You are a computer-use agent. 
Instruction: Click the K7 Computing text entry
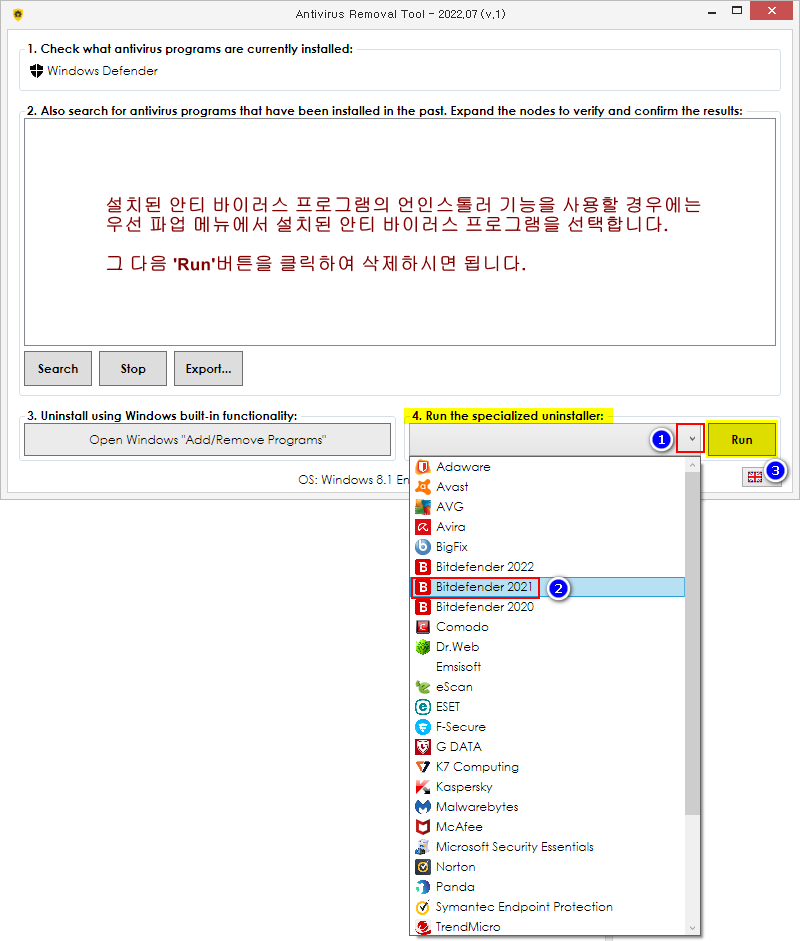(477, 767)
